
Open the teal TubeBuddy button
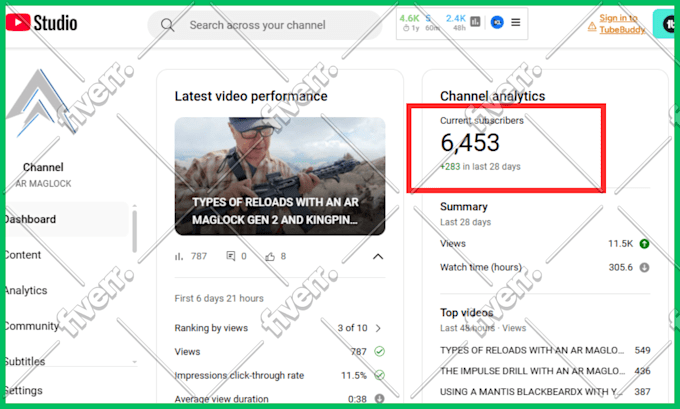(664, 24)
